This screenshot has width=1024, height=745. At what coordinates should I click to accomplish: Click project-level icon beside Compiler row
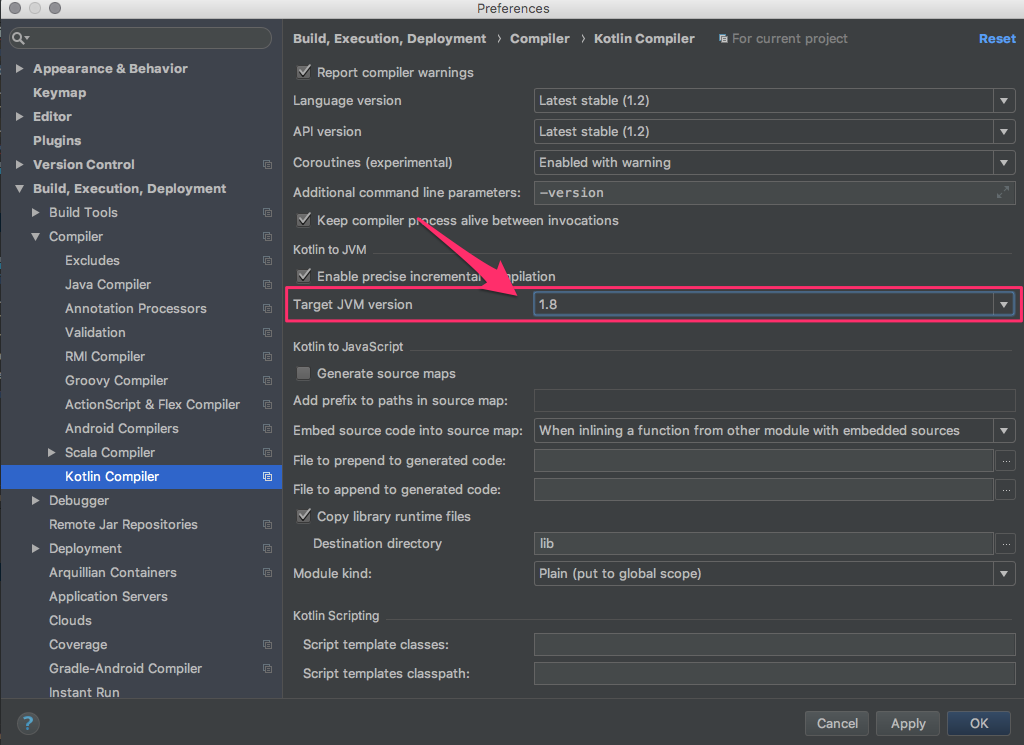267,236
